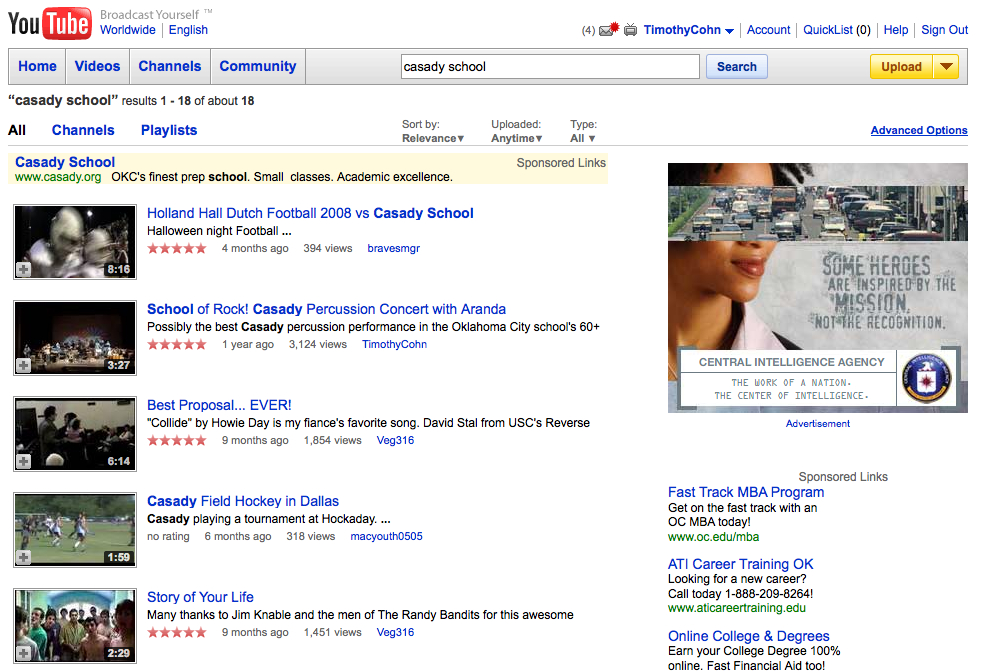986x671 pixels.
Task: Click the TV icon beside the username
Action: [x=630, y=30]
